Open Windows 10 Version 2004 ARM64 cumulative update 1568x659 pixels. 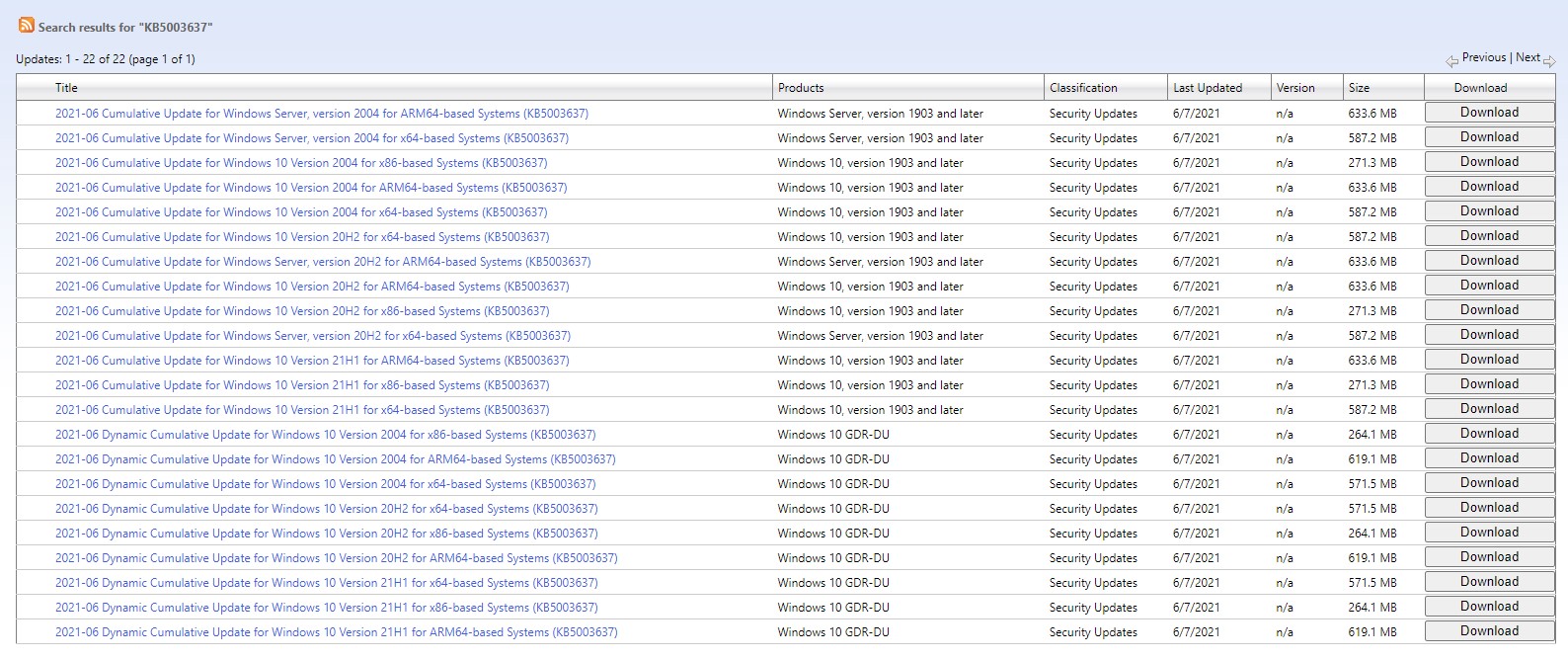[x=311, y=188]
